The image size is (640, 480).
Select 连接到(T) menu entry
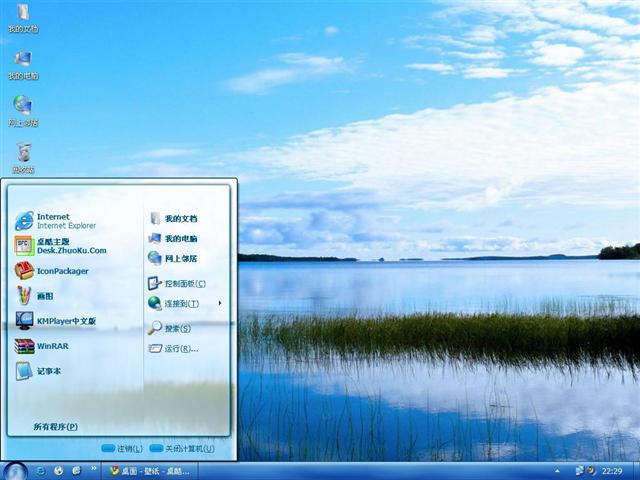pos(174,304)
